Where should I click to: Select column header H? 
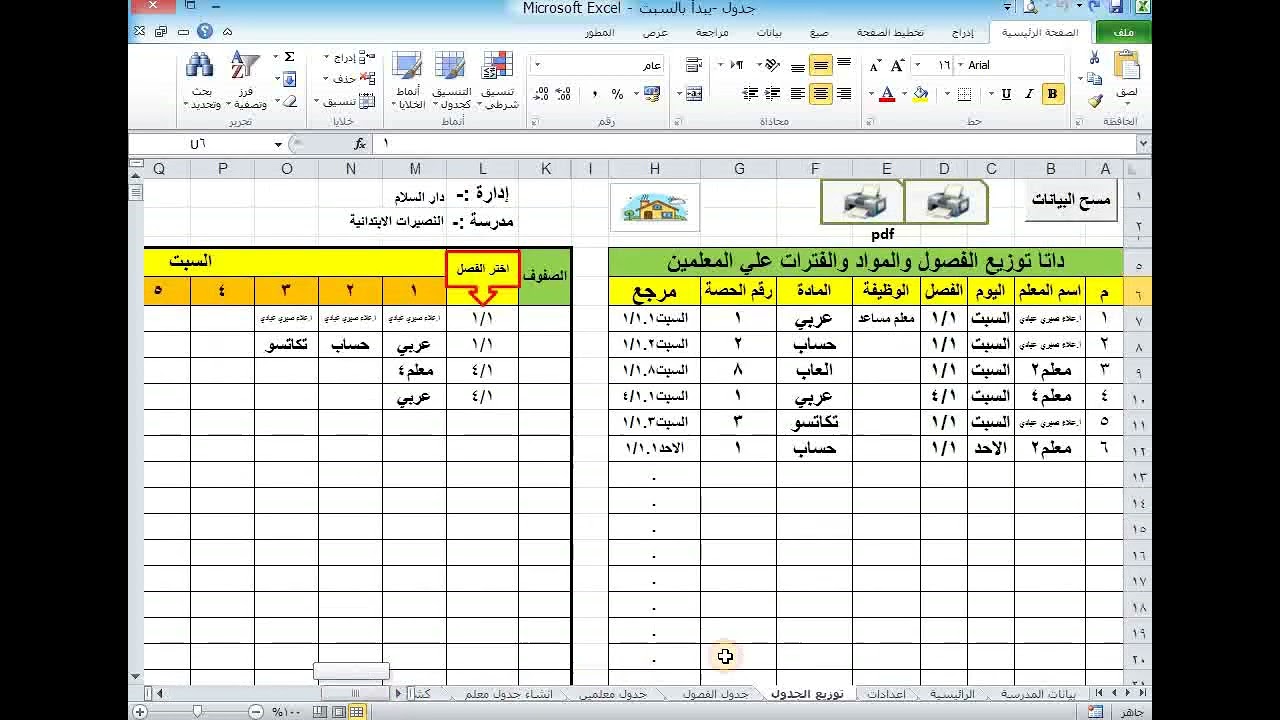click(x=654, y=169)
